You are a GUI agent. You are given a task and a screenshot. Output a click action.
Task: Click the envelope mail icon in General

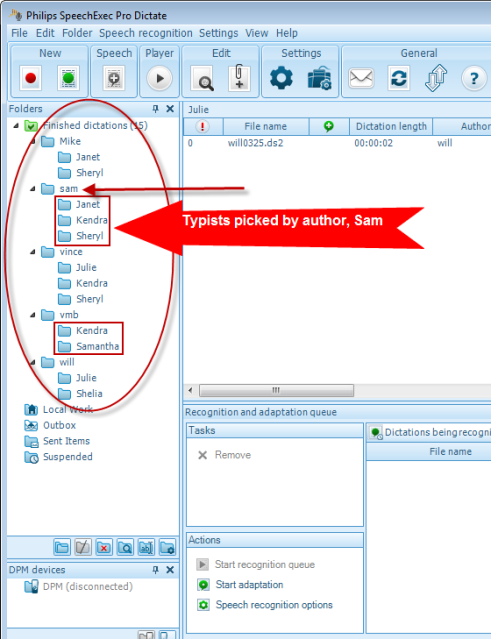pyautogui.click(x=361, y=78)
